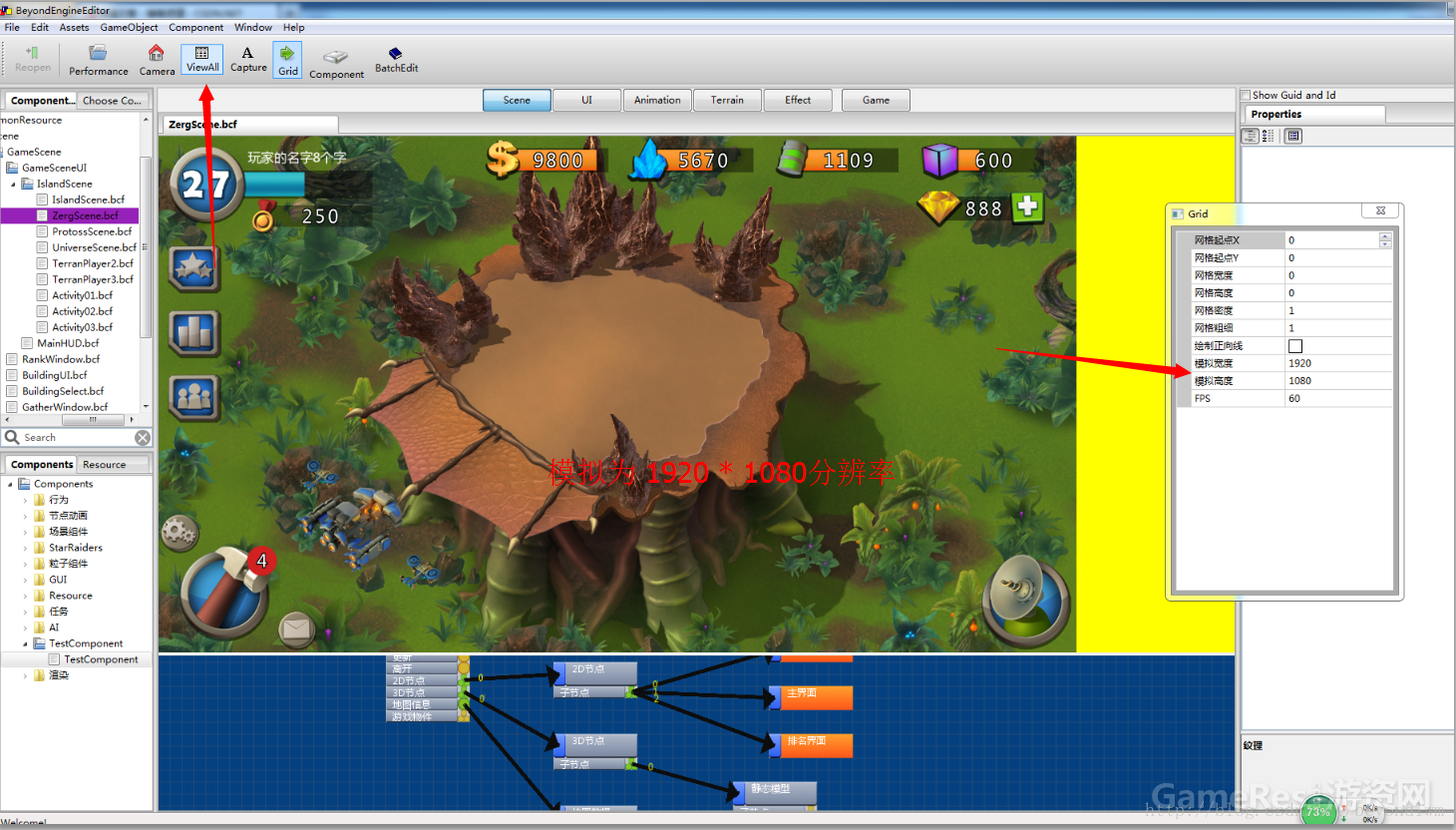Viewport: 1456px width, 830px height.
Task: Click the orange 主界面 node in graph
Action: (x=811, y=696)
